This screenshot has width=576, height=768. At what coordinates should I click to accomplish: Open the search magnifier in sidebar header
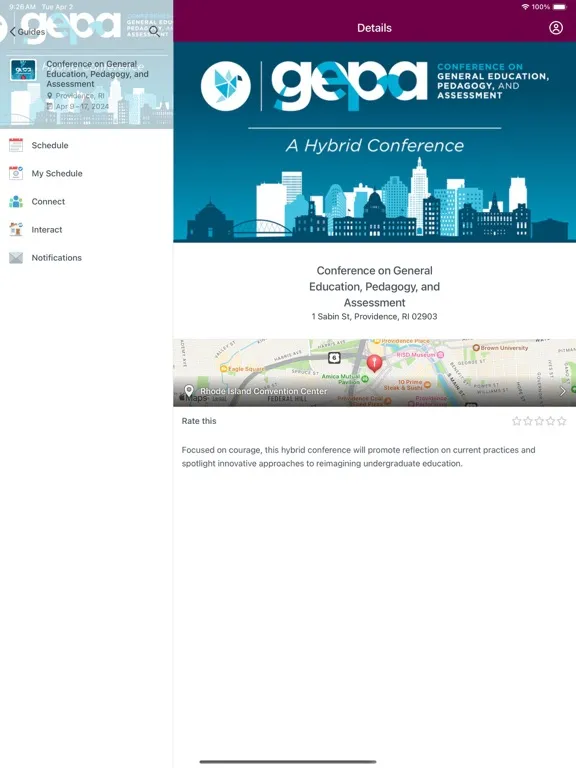(x=154, y=31)
